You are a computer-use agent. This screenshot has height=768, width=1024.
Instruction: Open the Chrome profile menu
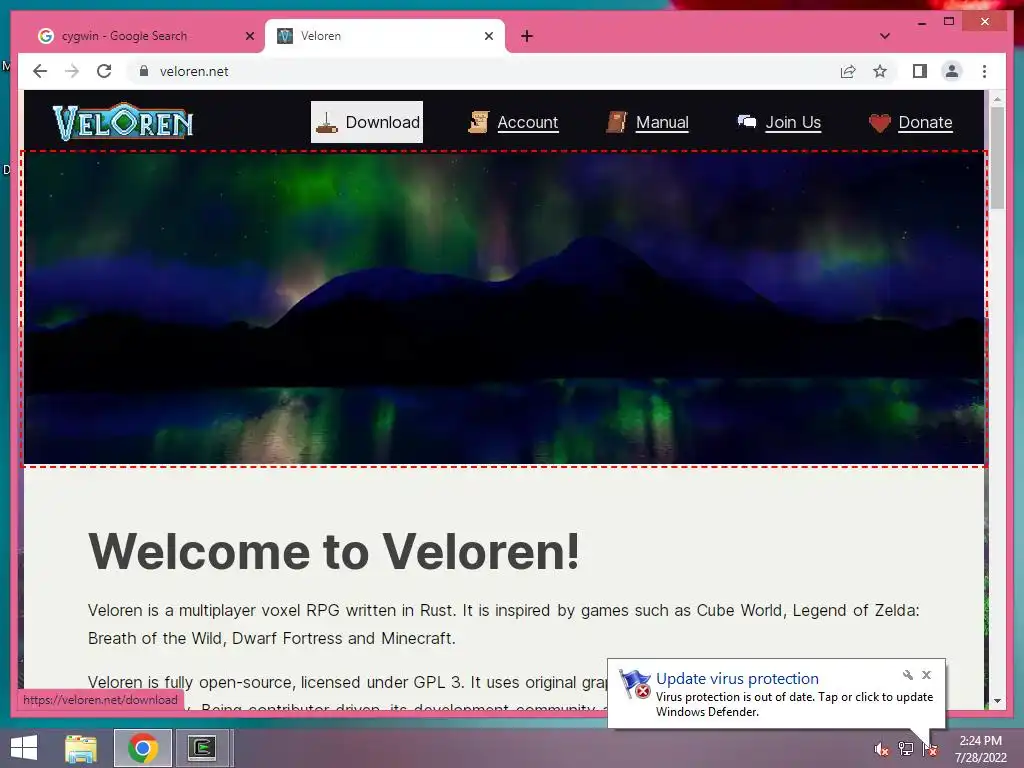coord(952,71)
